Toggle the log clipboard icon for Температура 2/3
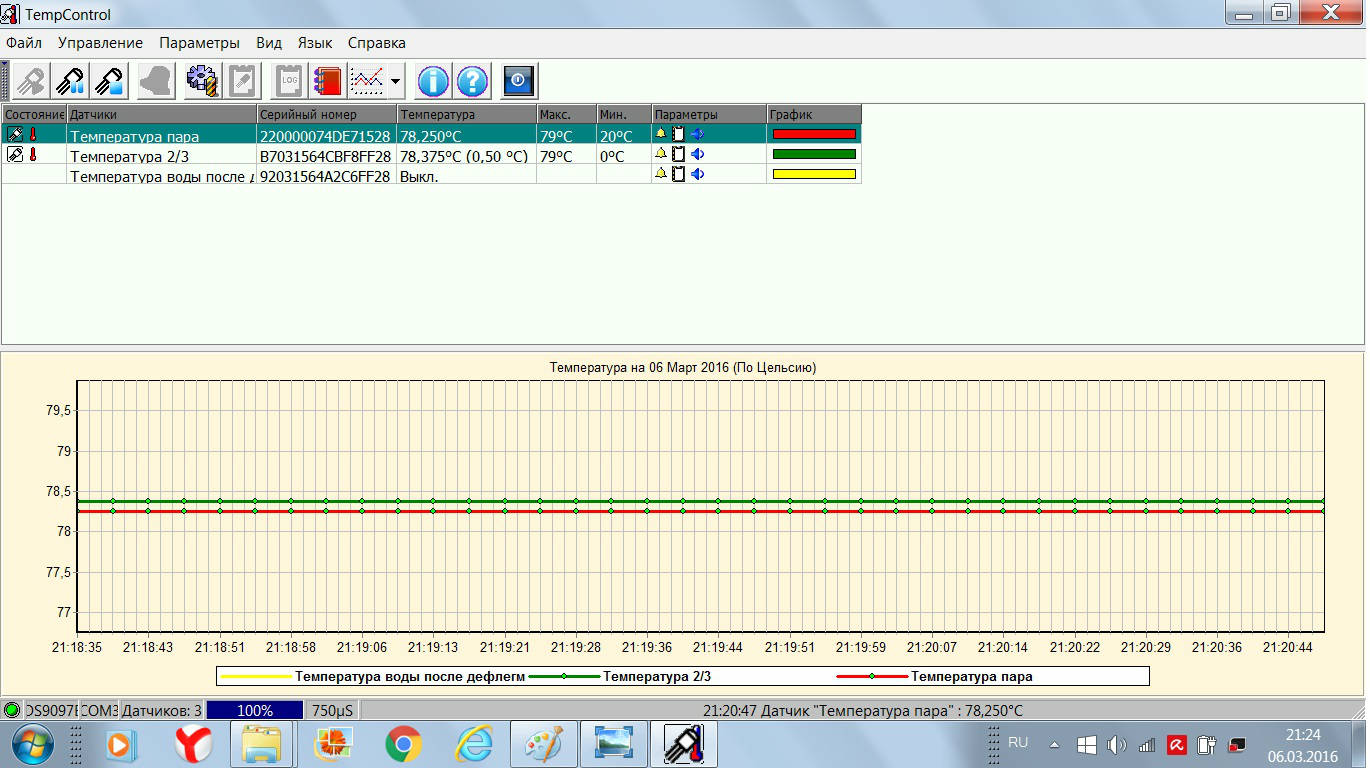The height and width of the screenshot is (768, 1370). (x=678, y=154)
